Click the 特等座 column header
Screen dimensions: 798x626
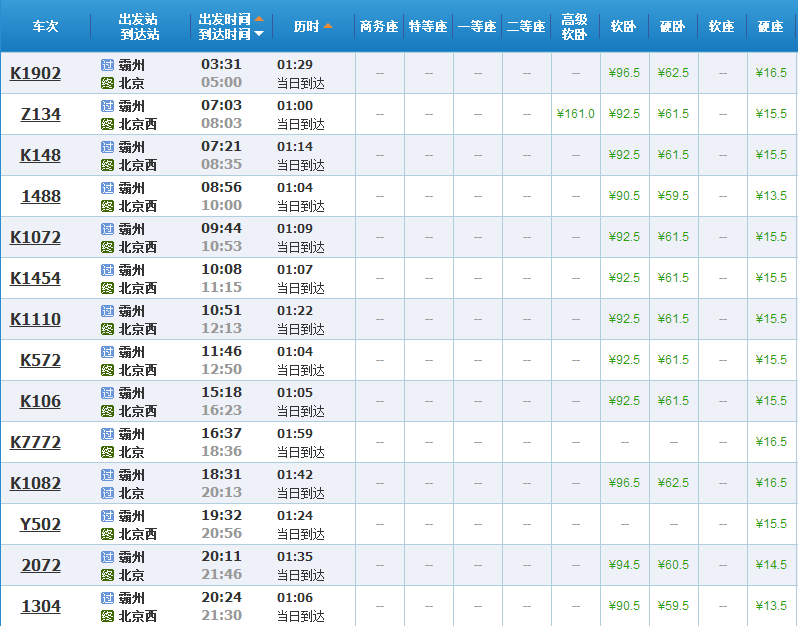click(428, 26)
